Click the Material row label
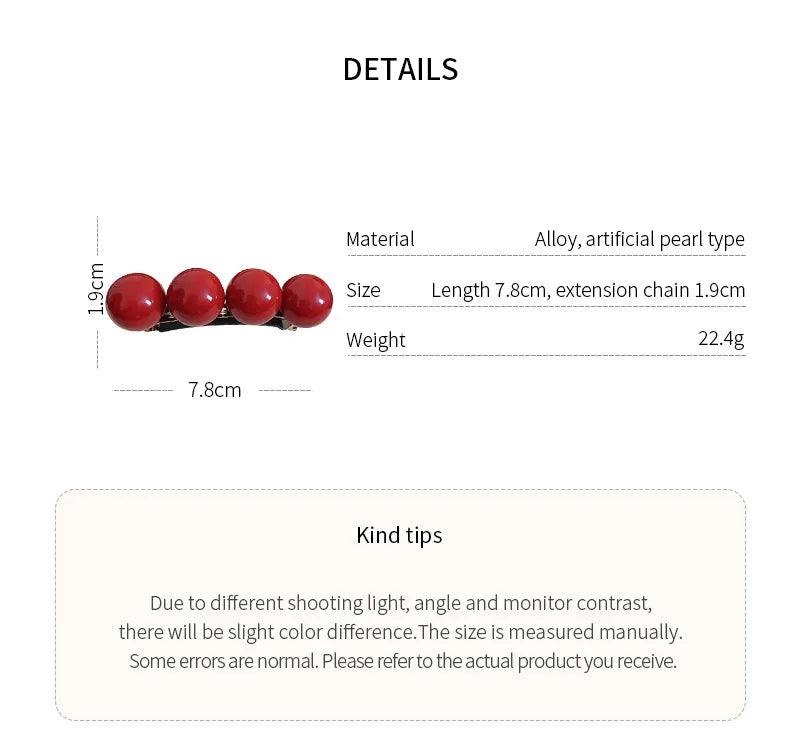The height and width of the screenshot is (756, 800). pos(380,239)
